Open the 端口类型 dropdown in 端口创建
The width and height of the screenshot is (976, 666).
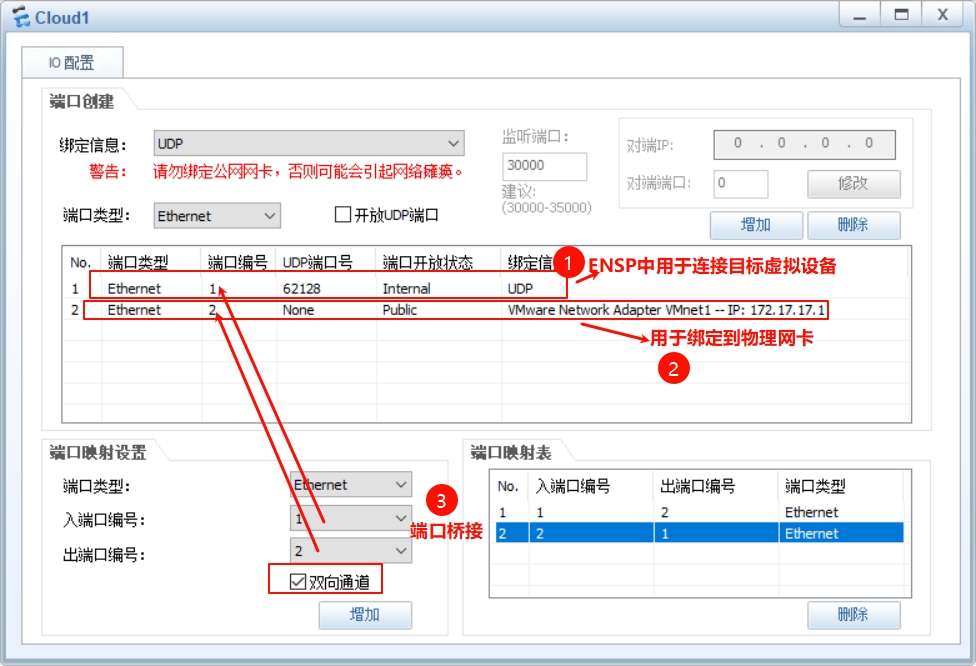pyautogui.click(x=217, y=216)
